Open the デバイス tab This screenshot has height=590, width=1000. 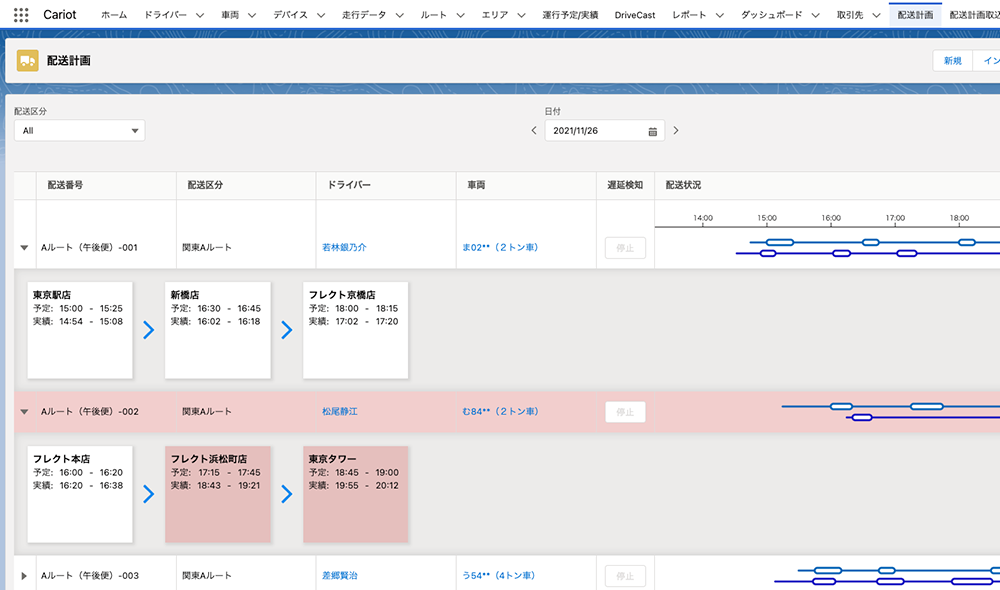(x=290, y=15)
